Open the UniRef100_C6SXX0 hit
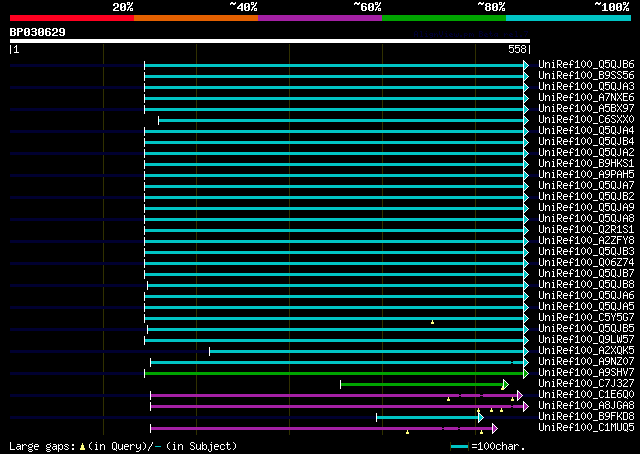Screen dimensions: 640x454 [586, 120]
